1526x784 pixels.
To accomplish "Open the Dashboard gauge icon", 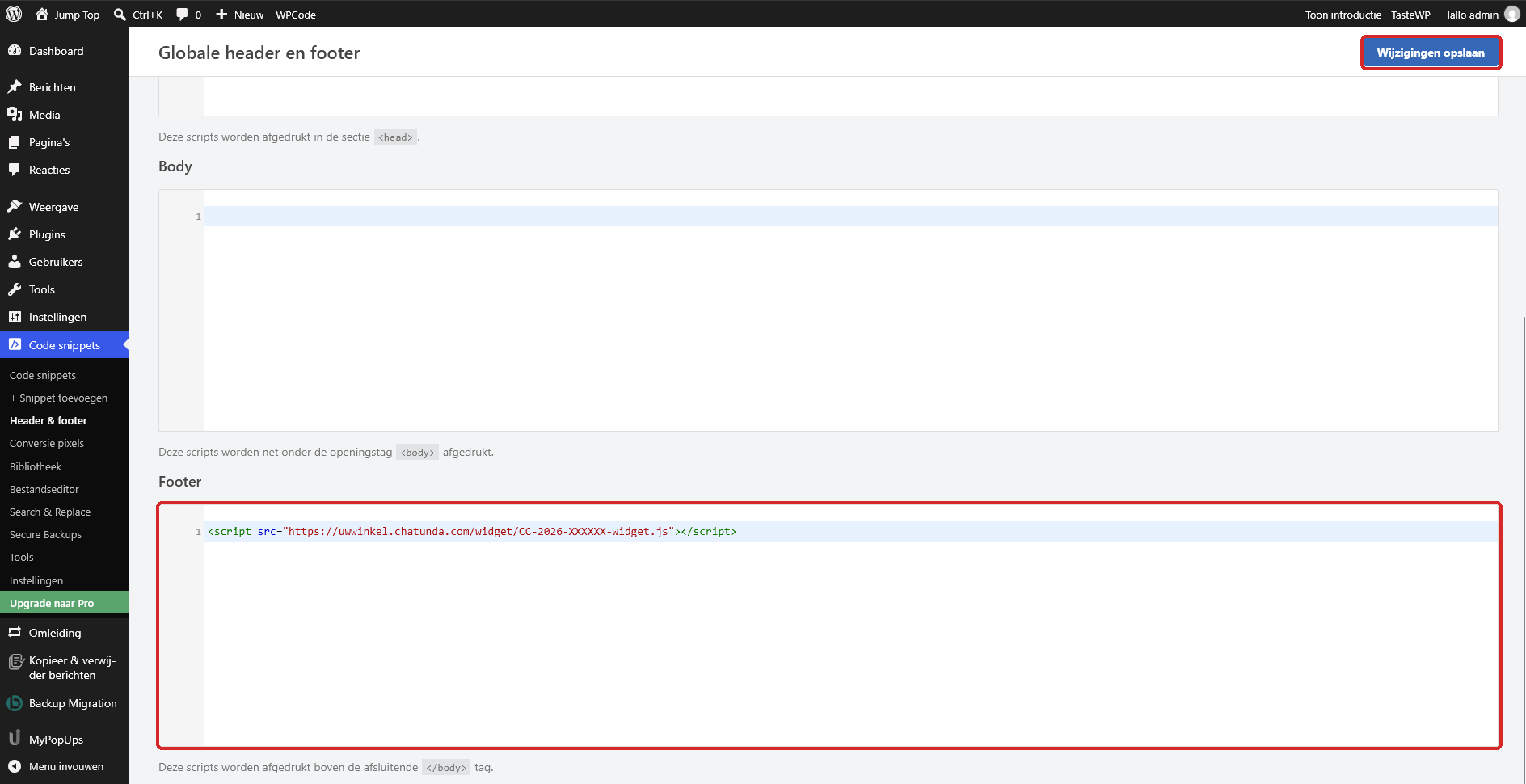I will [15, 50].
